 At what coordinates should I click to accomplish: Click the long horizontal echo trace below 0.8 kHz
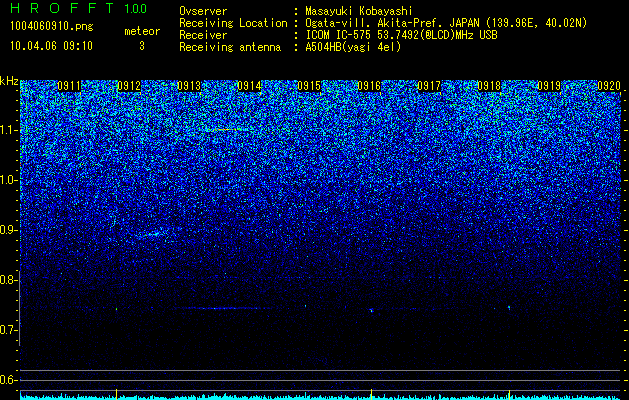click(225, 309)
